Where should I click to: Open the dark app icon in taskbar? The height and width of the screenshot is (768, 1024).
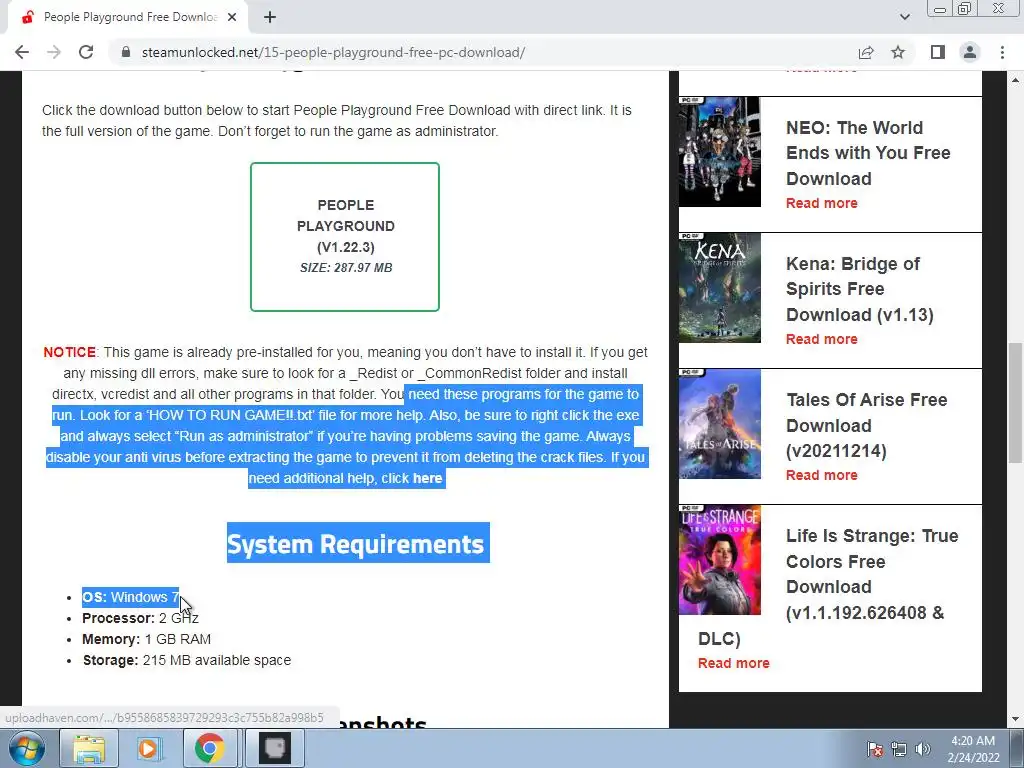point(275,748)
